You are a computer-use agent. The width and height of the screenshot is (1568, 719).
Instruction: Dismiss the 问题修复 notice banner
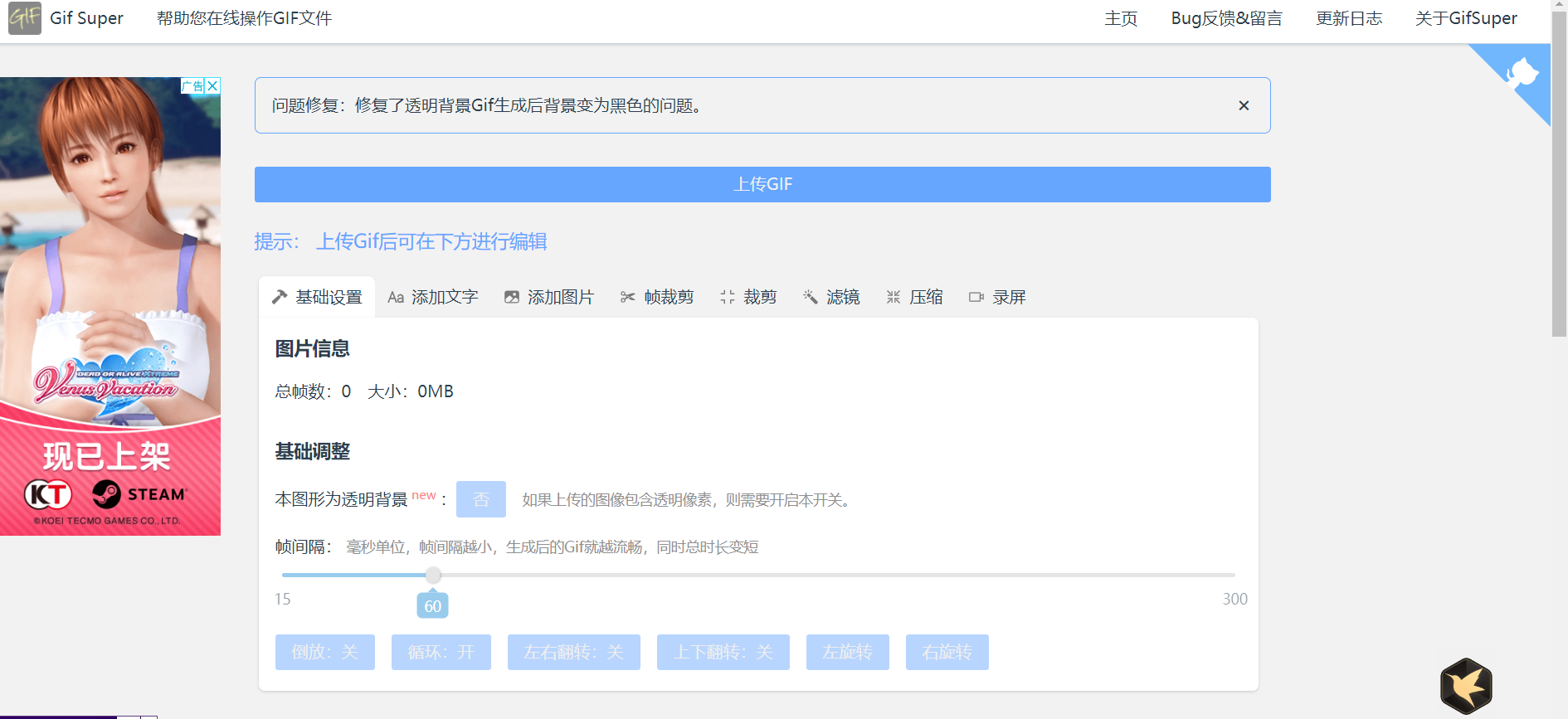click(x=1244, y=105)
